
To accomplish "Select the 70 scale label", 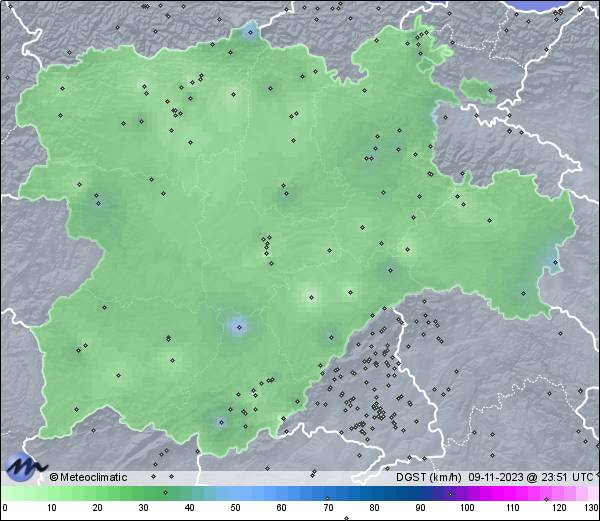I will tap(328, 508).
